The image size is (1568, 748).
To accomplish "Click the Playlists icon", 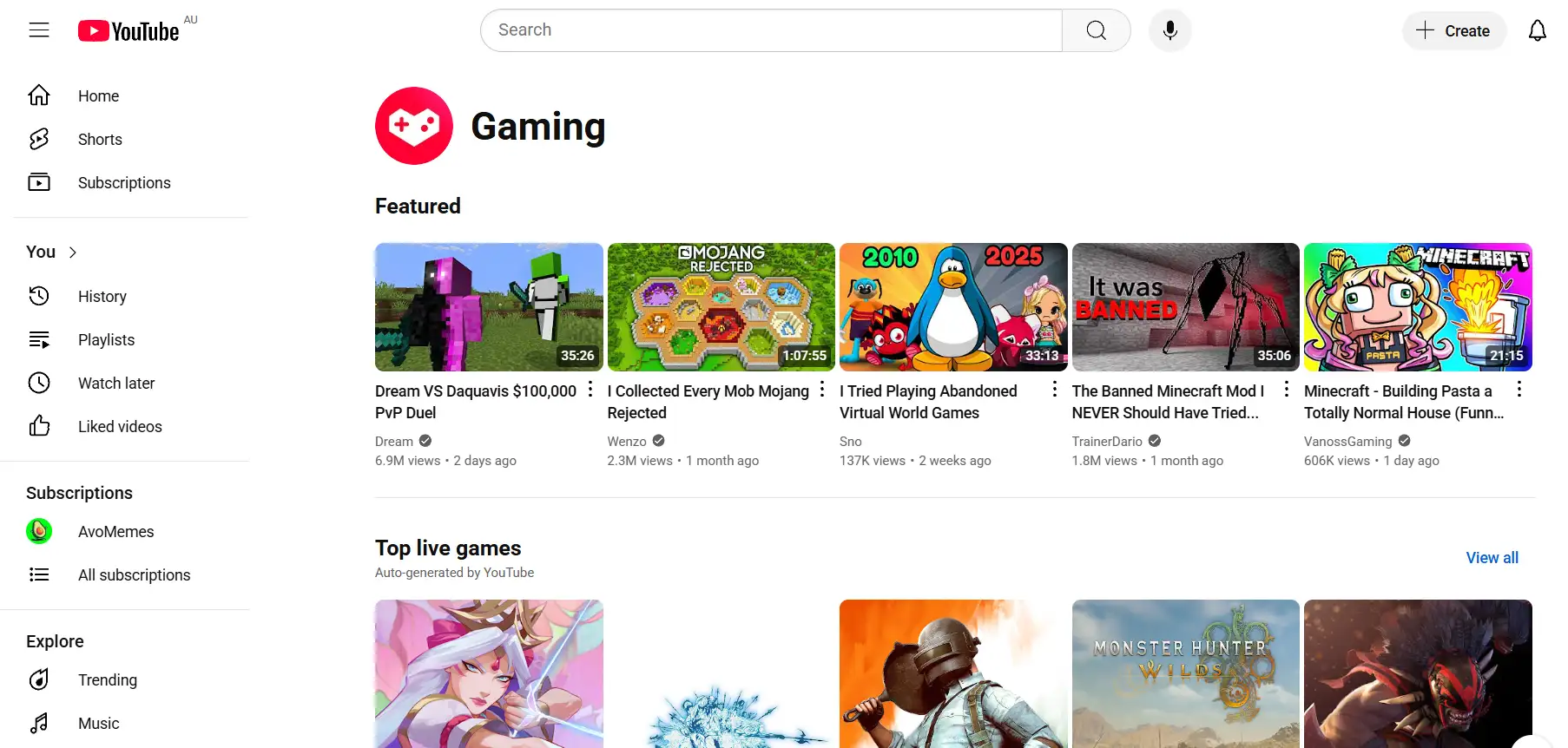I will coord(39,339).
